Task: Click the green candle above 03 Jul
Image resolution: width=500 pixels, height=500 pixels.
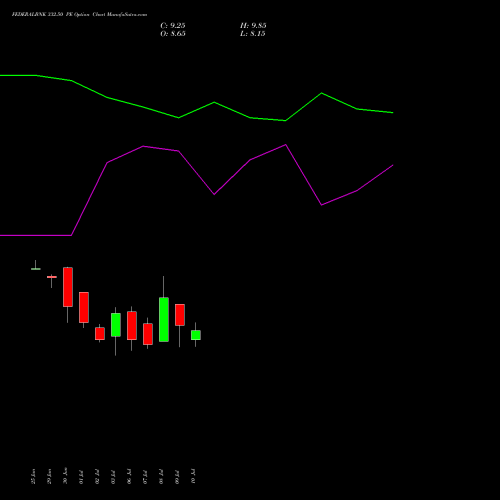Action: [116, 325]
